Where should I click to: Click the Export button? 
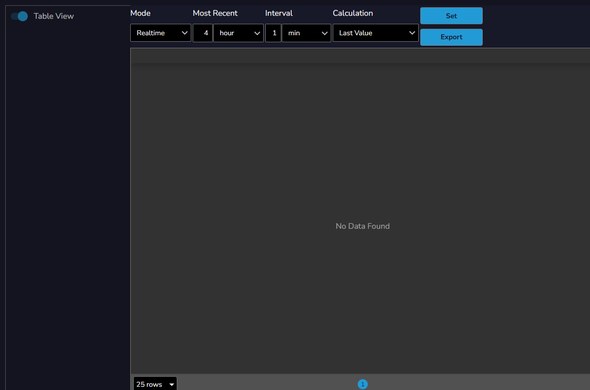coord(451,37)
